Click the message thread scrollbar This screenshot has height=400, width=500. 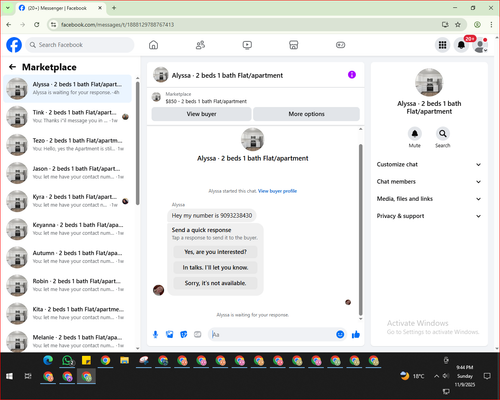point(360,229)
